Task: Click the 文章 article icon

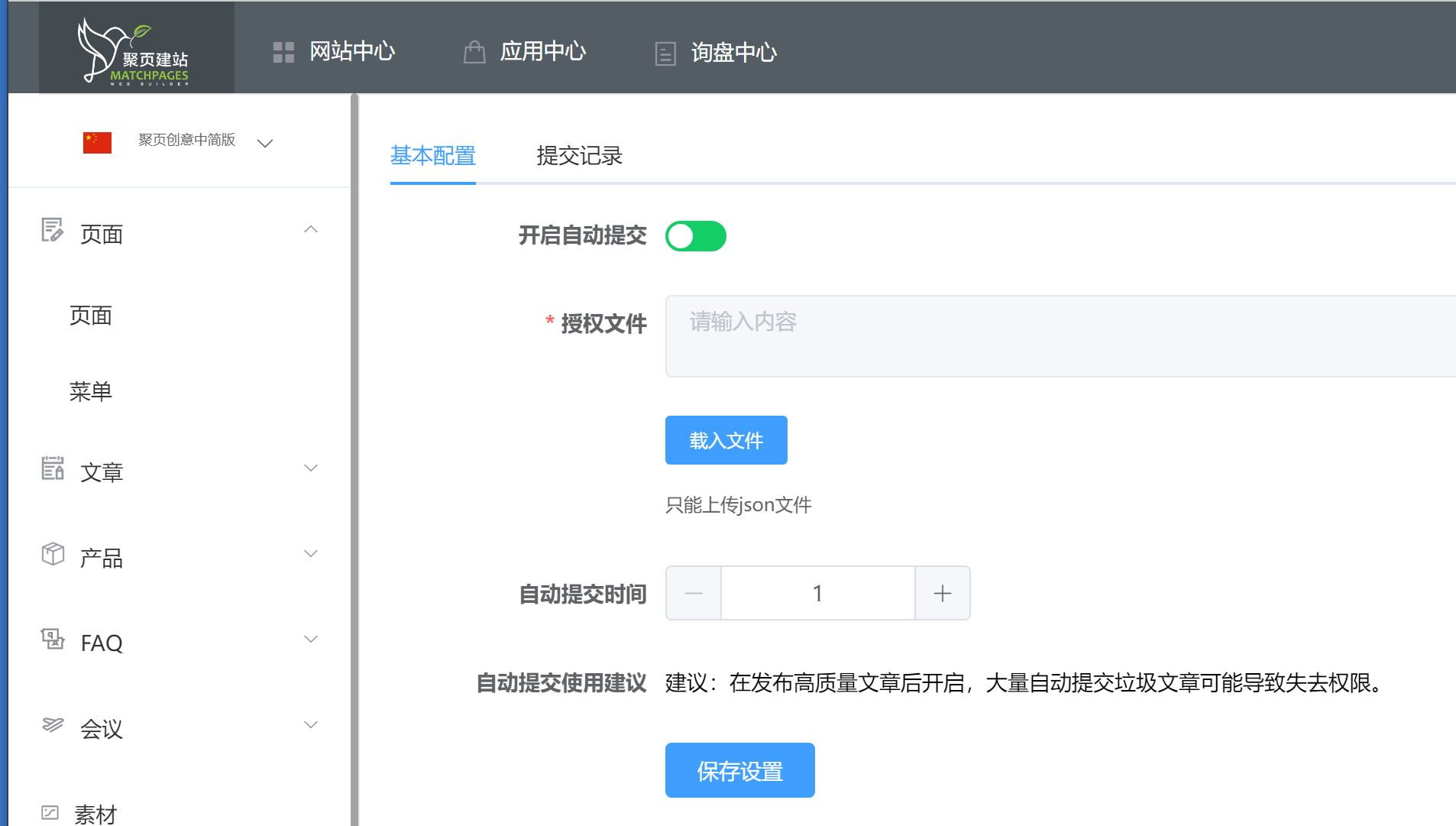Action: 53,468
